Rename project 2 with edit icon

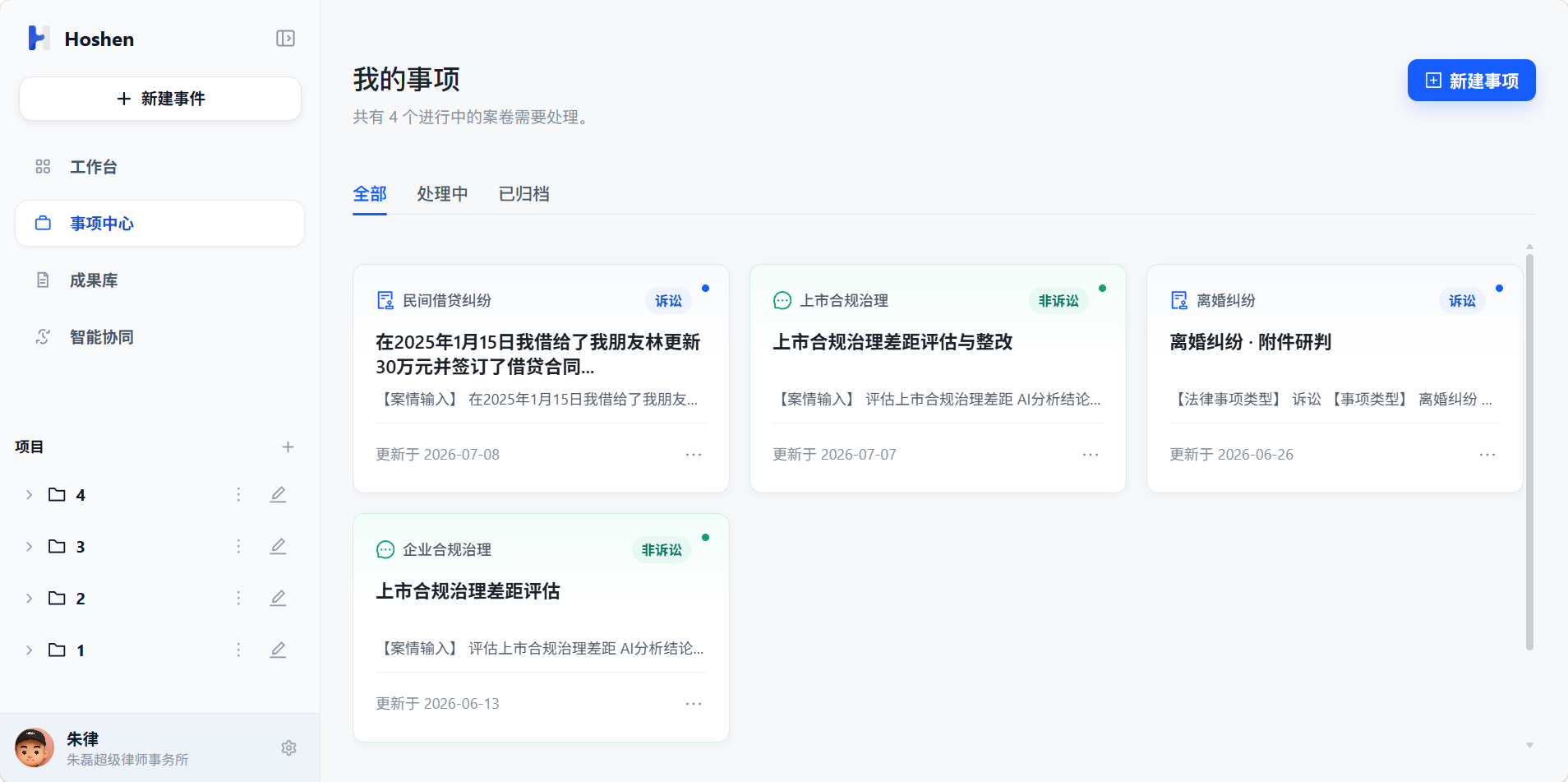click(x=279, y=598)
